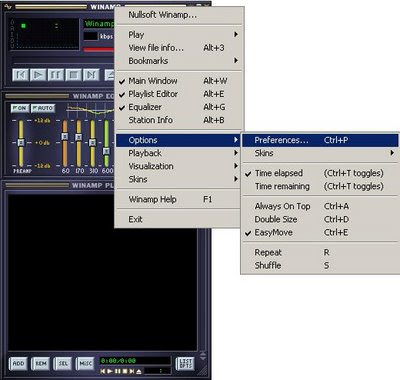Image resolution: width=400 pixels, height=380 pixels.
Task: Enable Always On Top
Action: tap(320, 206)
